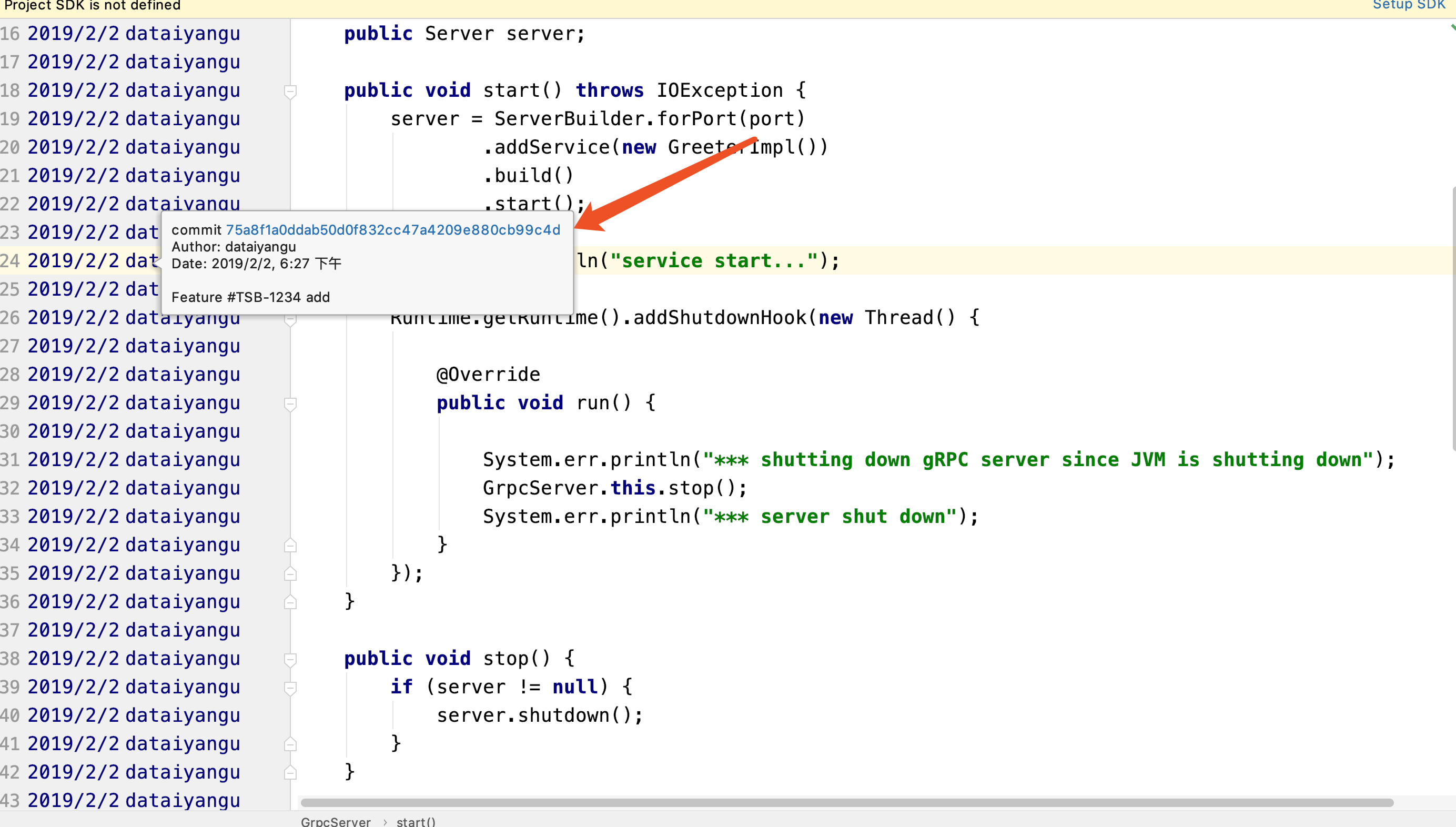
Task: Click the horizontal scrollbar of the editor
Action: point(847,803)
